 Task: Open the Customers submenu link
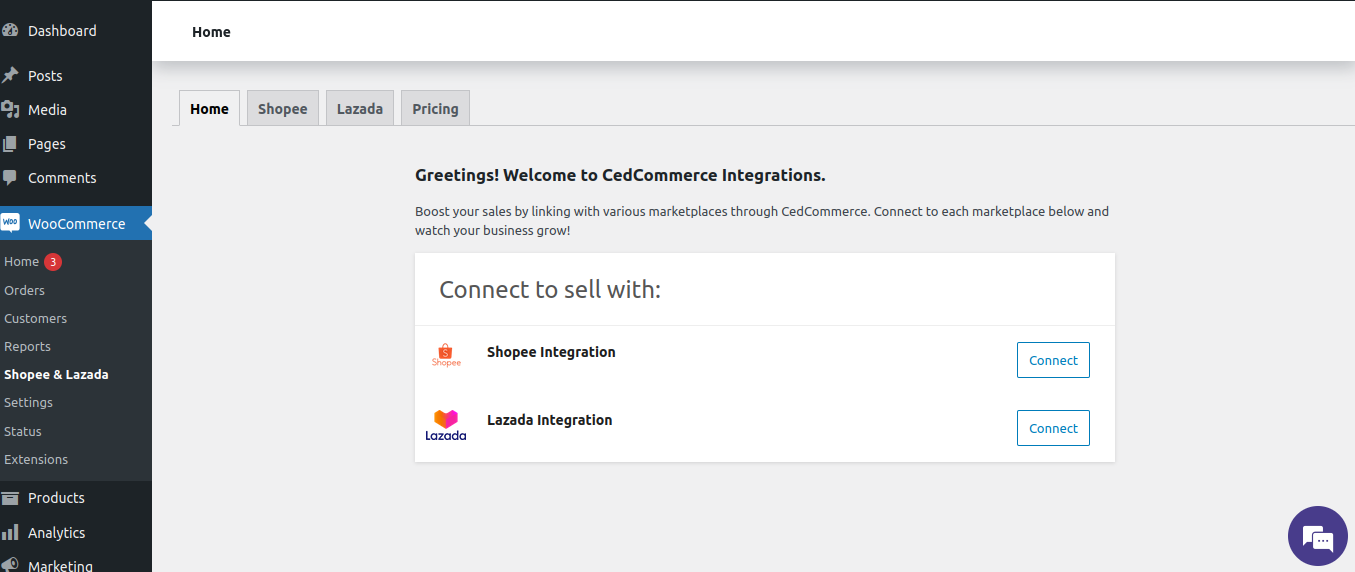(x=35, y=318)
